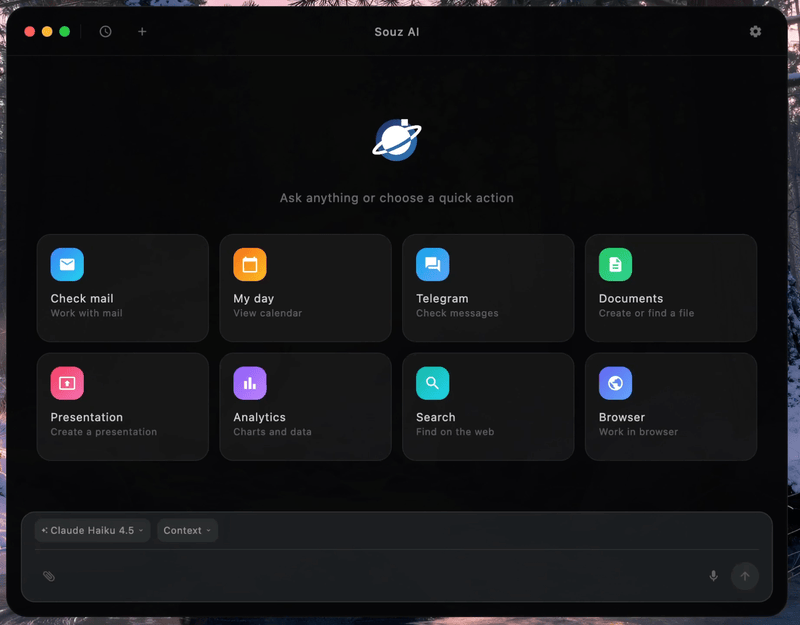Click the green Documents file icon

coord(615,264)
